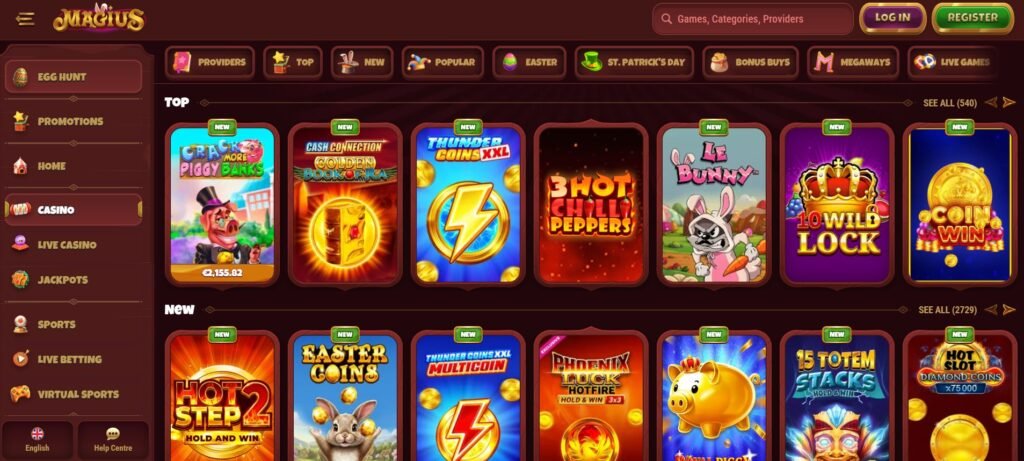Click the Magius logo
This screenshot has height=461, width=1024.
(99, 18)
